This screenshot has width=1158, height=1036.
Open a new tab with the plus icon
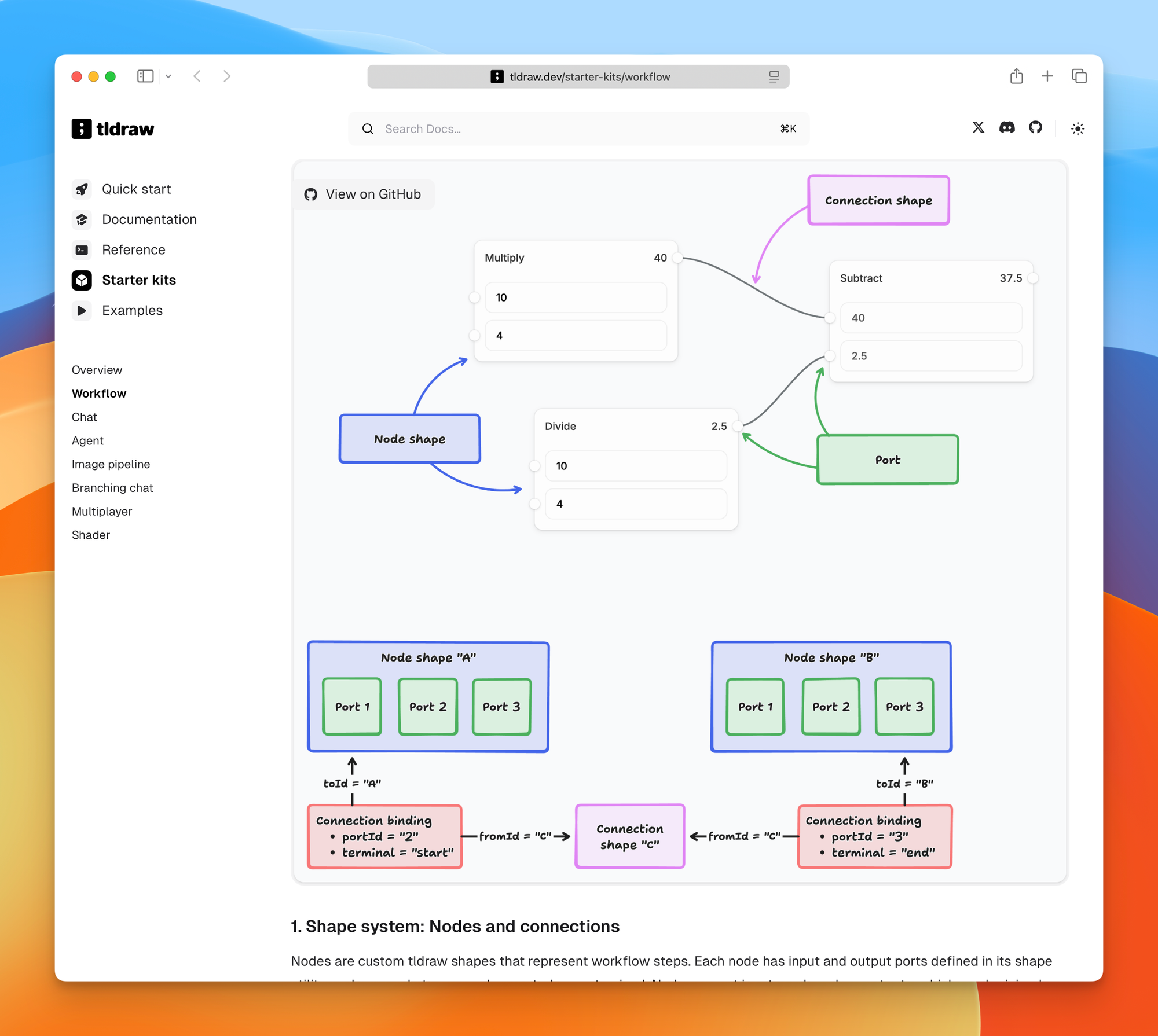click(1047, 76)
